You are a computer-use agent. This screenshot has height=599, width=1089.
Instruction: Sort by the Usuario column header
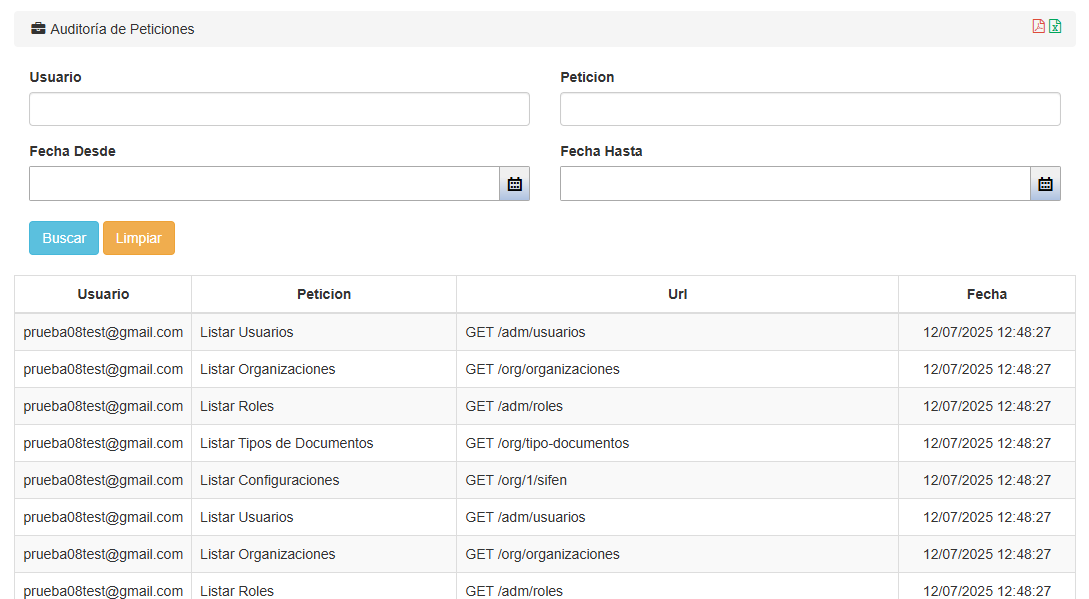[103, 294]
